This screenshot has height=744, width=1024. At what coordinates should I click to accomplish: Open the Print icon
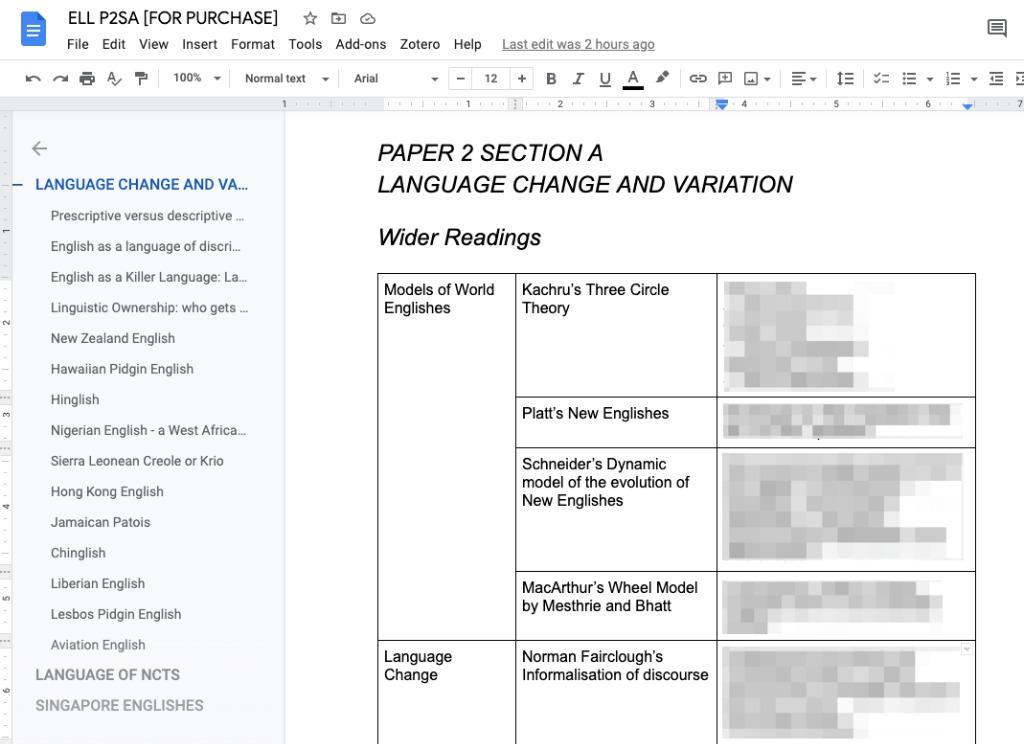tap(87, 78)
